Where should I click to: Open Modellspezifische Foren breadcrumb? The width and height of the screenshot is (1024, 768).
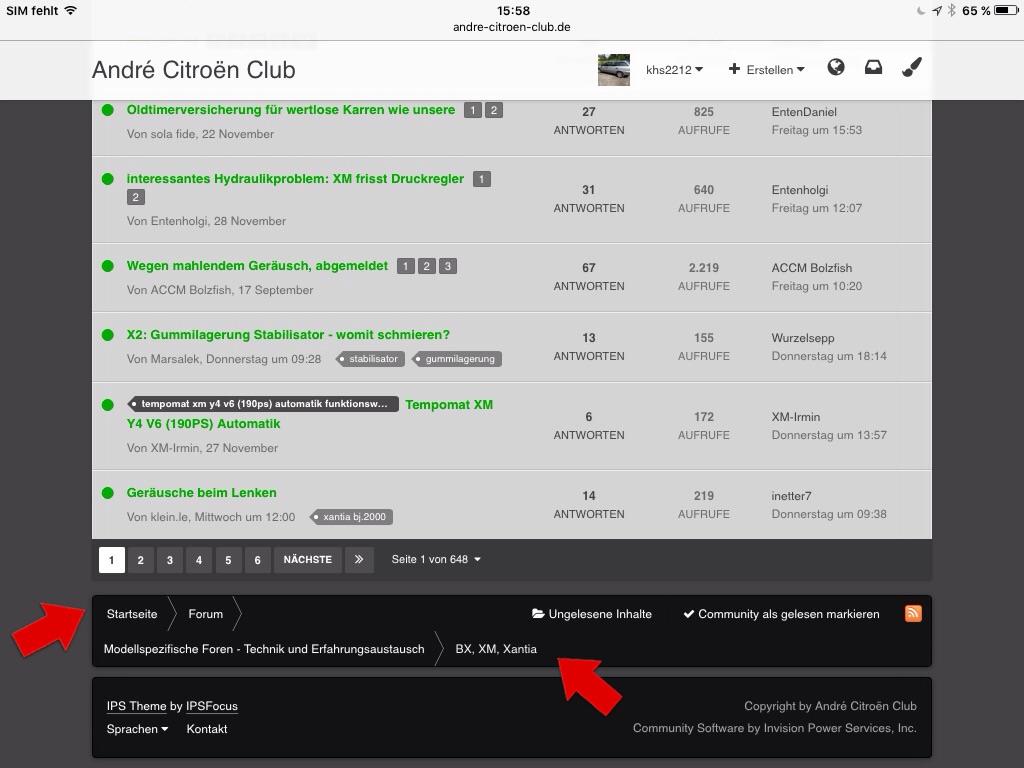click(264, 649)
